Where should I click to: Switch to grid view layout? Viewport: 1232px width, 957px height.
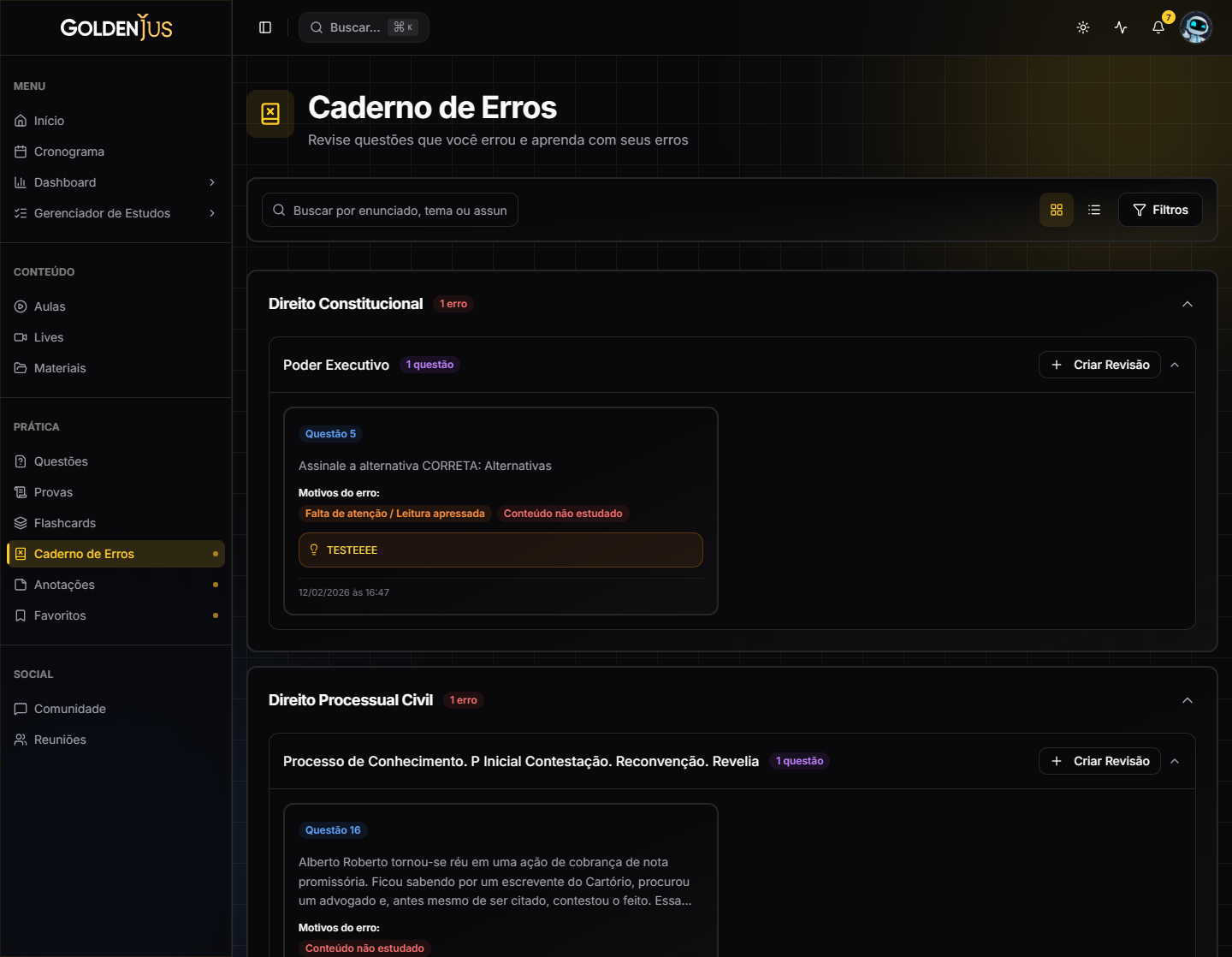tap(1057, 210)
